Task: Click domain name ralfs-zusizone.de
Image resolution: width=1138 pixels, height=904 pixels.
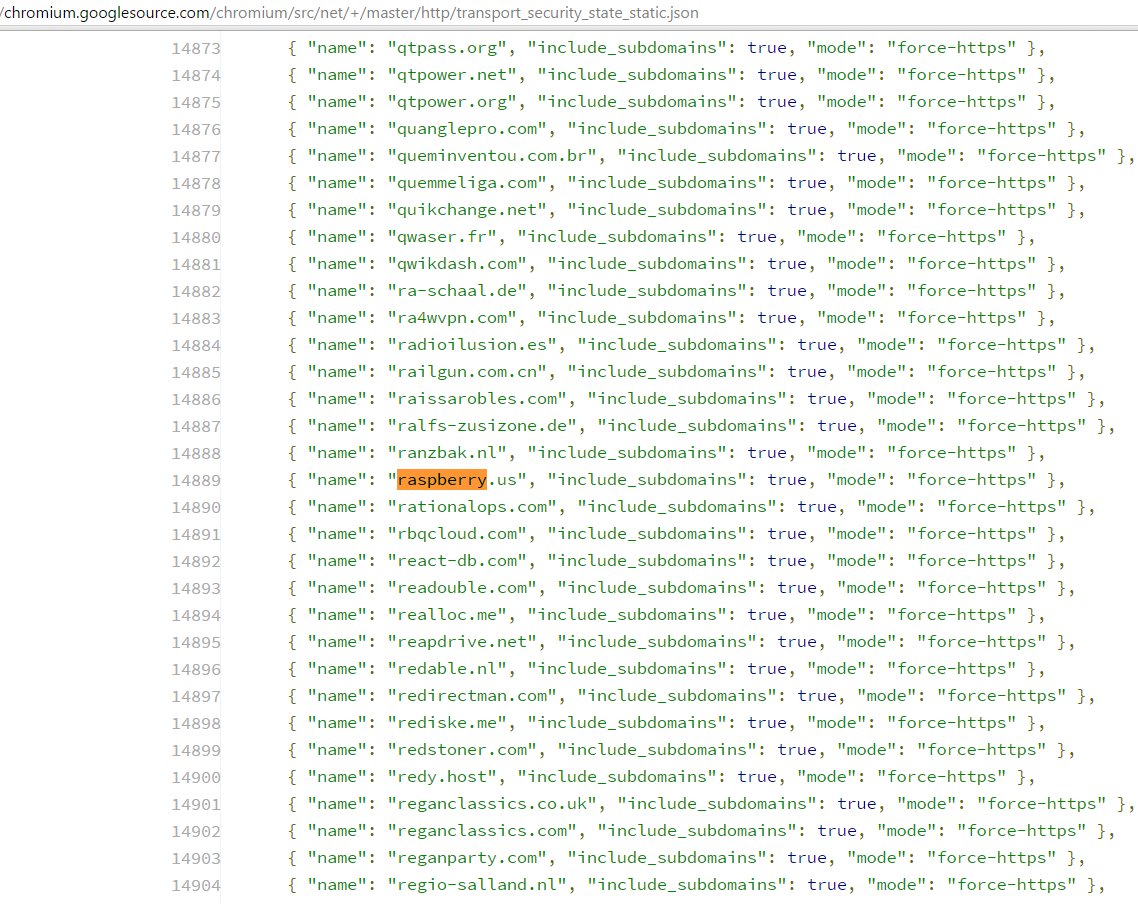Action: click(x=482, y=425)
